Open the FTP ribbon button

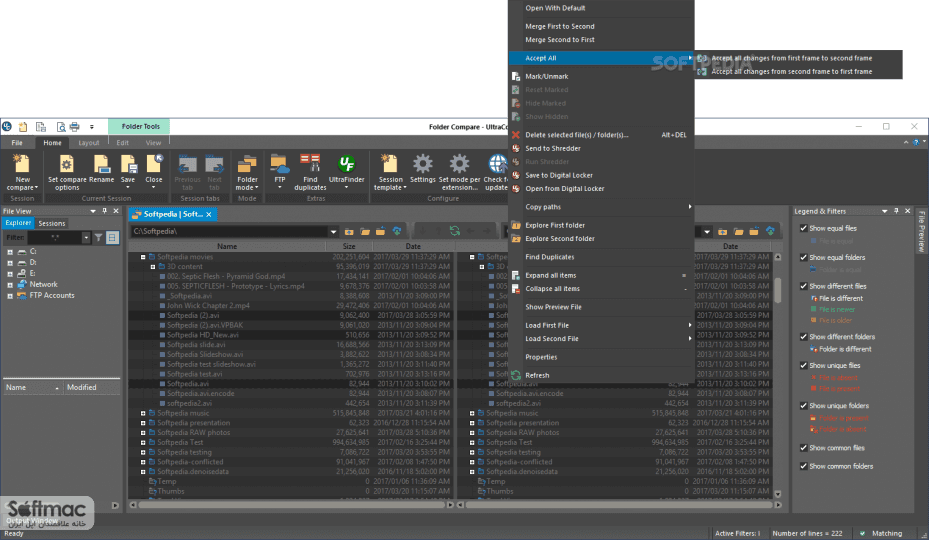click(280, 172)
